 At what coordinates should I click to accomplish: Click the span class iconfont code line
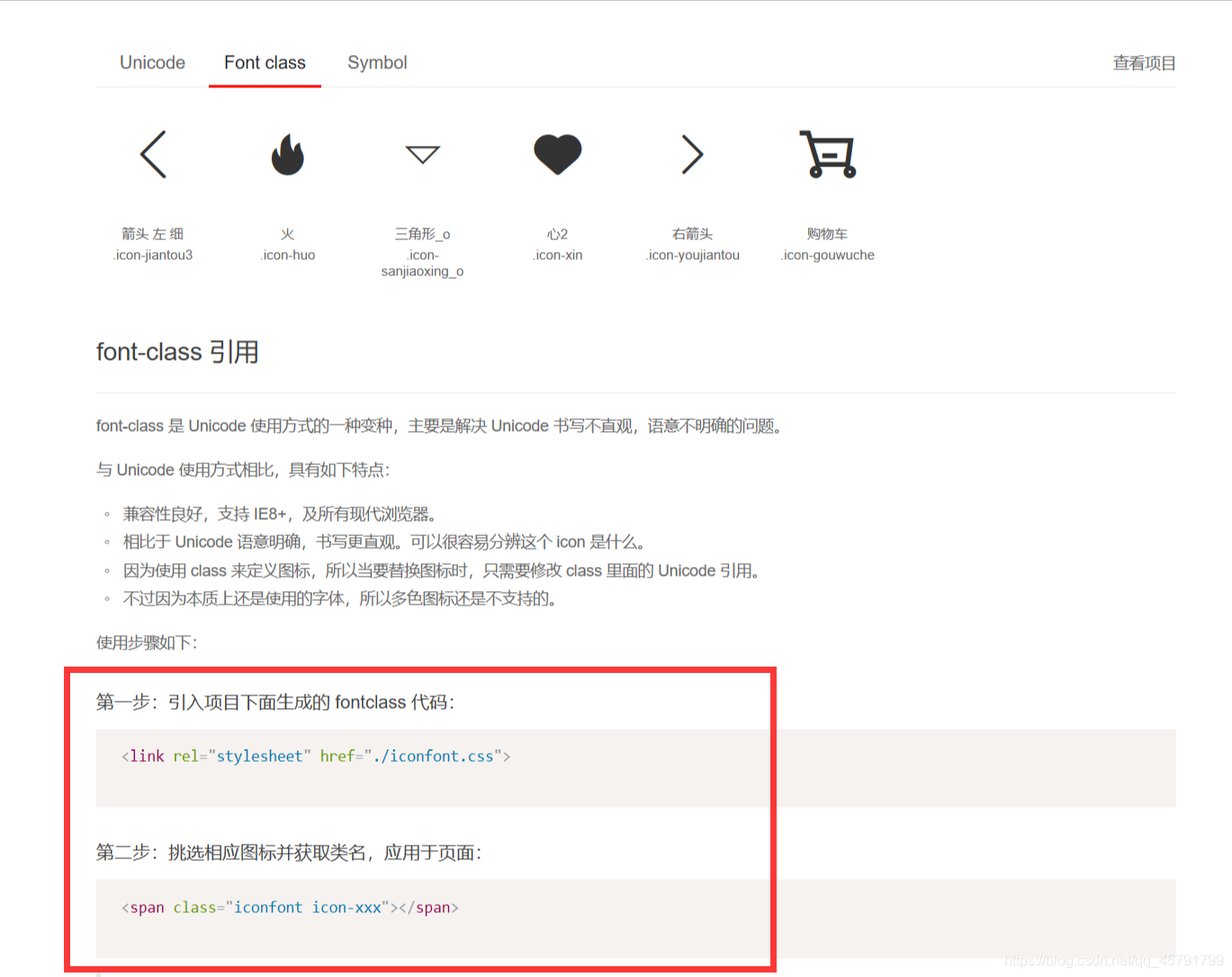pyautogui.click(x=290, y=908)
